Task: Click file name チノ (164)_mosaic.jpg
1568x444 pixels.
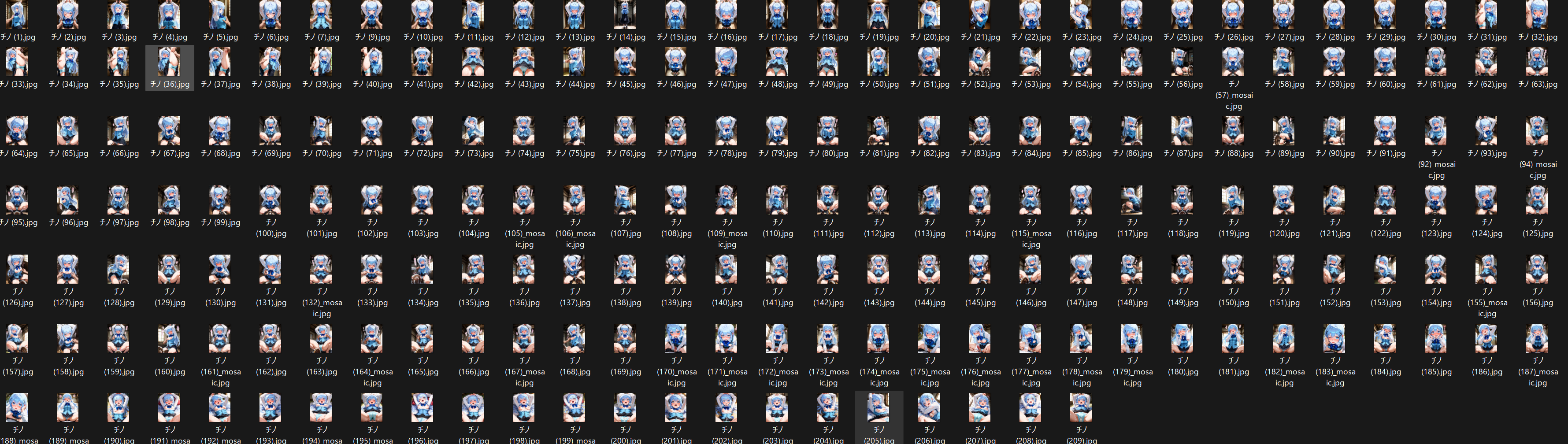Action: pyautogui.click(x=373, y=372)
